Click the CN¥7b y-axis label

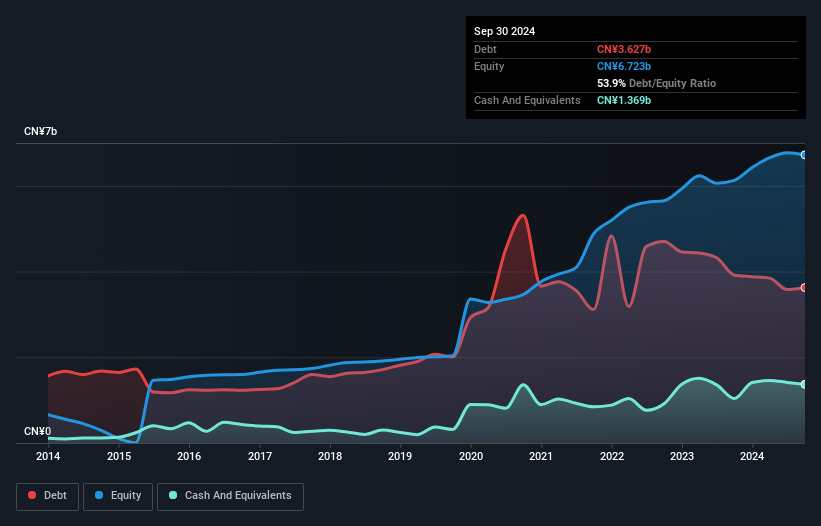click(x=41, y=132)
